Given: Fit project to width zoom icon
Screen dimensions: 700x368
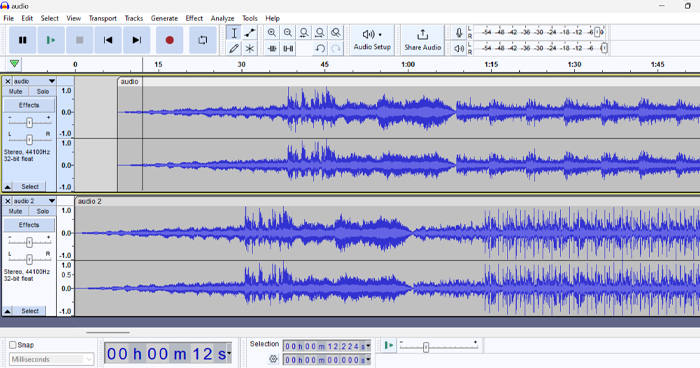Looking at the screenshot, I should click(320, 33).
